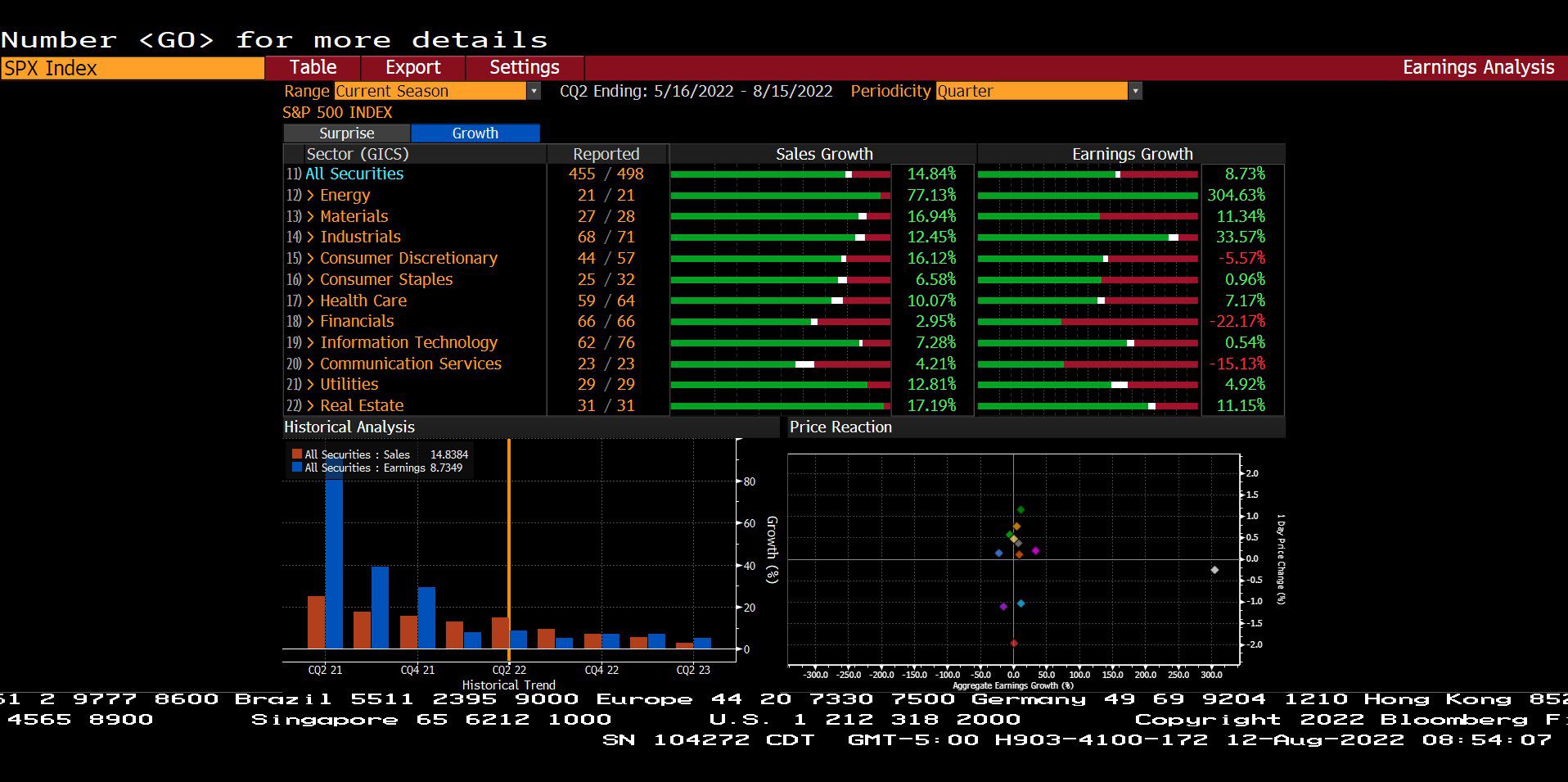
Task: Switch to the Surprise tab
Action: 347,133
